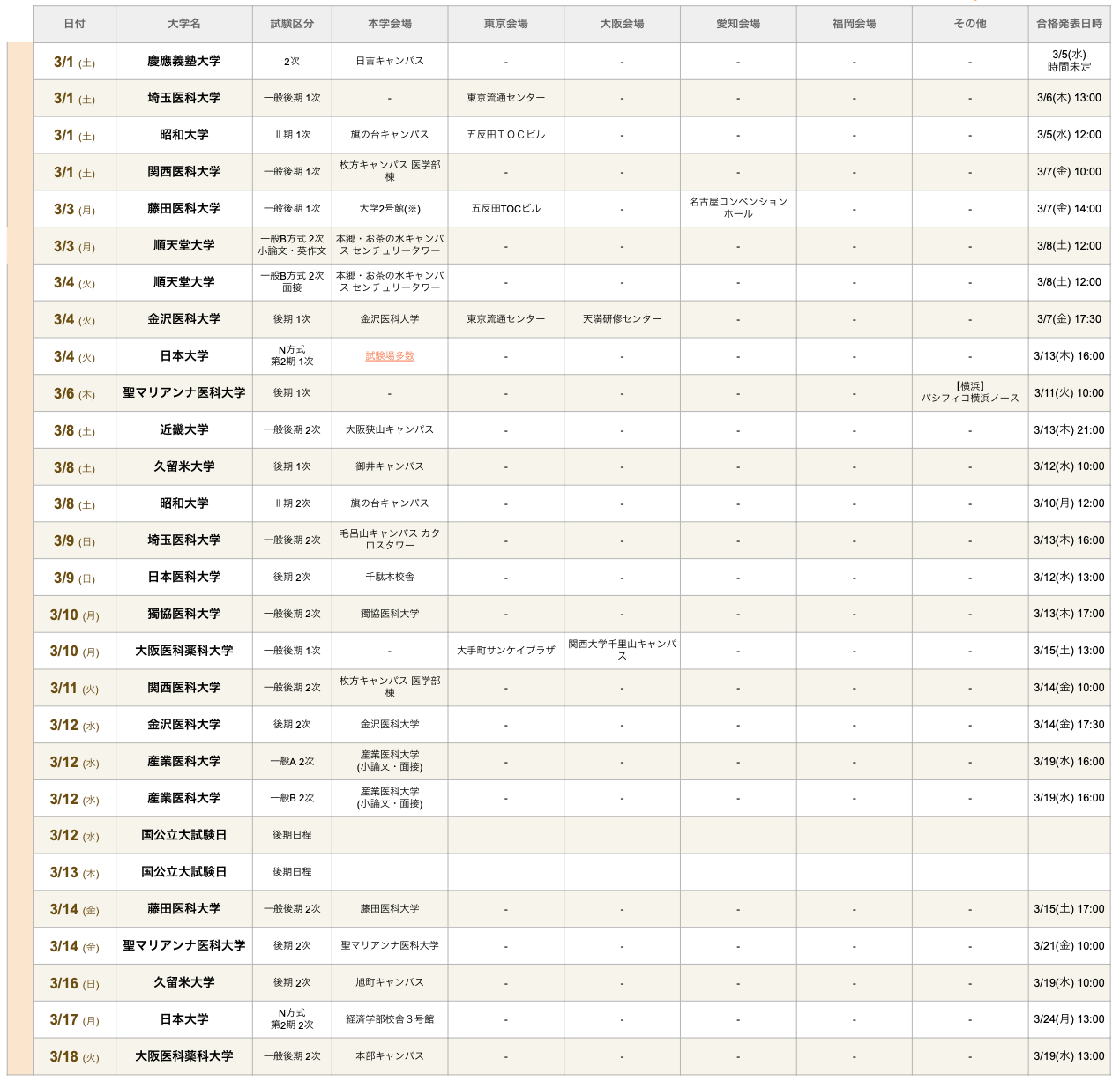Click the 愛知会場 column header
Screen dimensions: 1120x1081
click(x=738, y=24)
